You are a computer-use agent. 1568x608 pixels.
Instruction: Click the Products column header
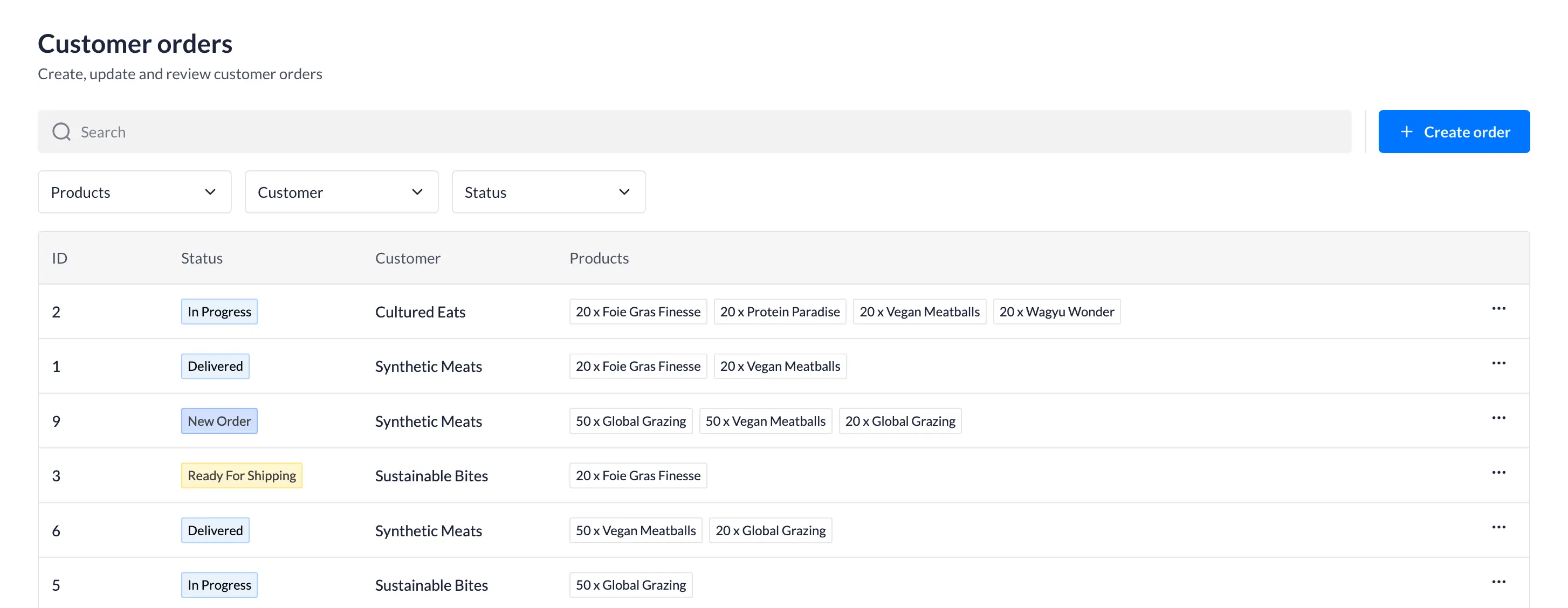[x=599, y=258]
